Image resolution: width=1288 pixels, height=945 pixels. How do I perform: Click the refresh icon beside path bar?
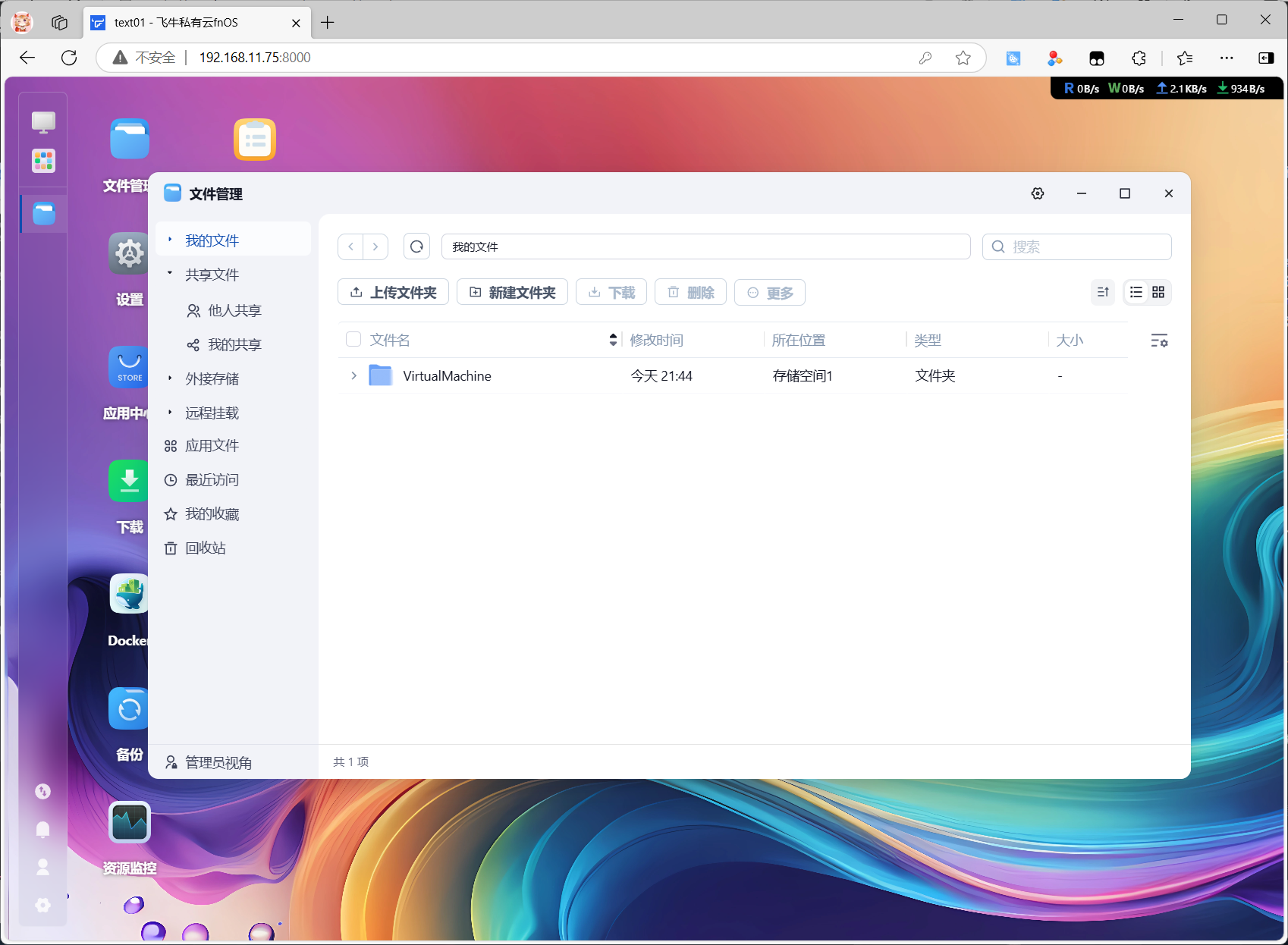(416, 246)
